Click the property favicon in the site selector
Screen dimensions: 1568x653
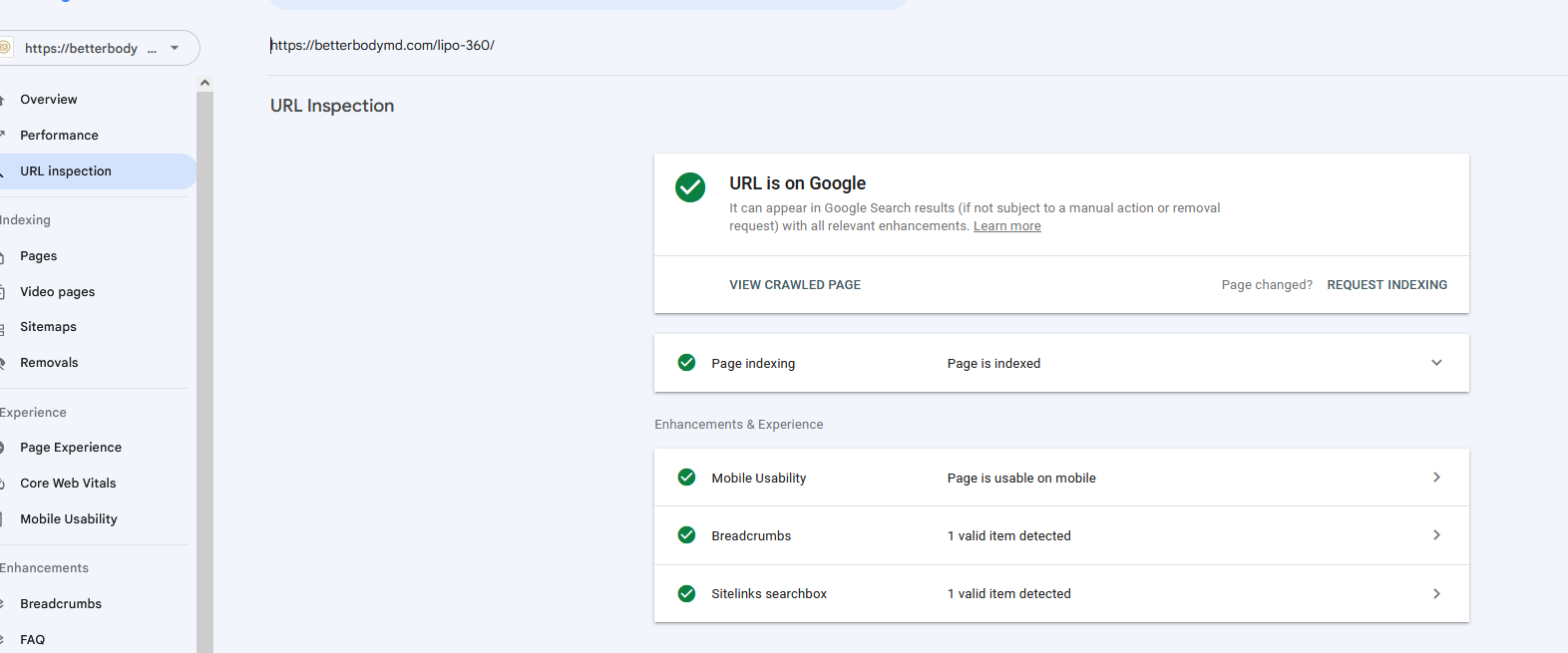(5, 48)
